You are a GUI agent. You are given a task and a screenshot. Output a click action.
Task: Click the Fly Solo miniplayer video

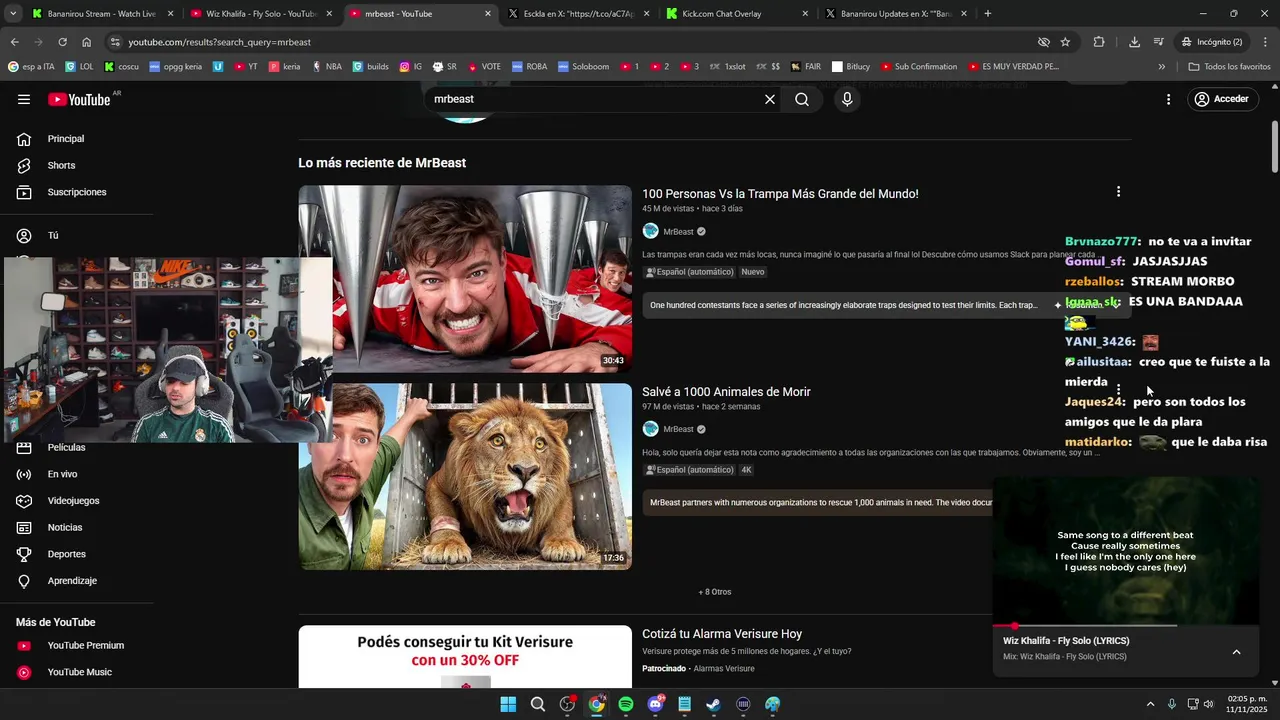(x=1126, y=551)
